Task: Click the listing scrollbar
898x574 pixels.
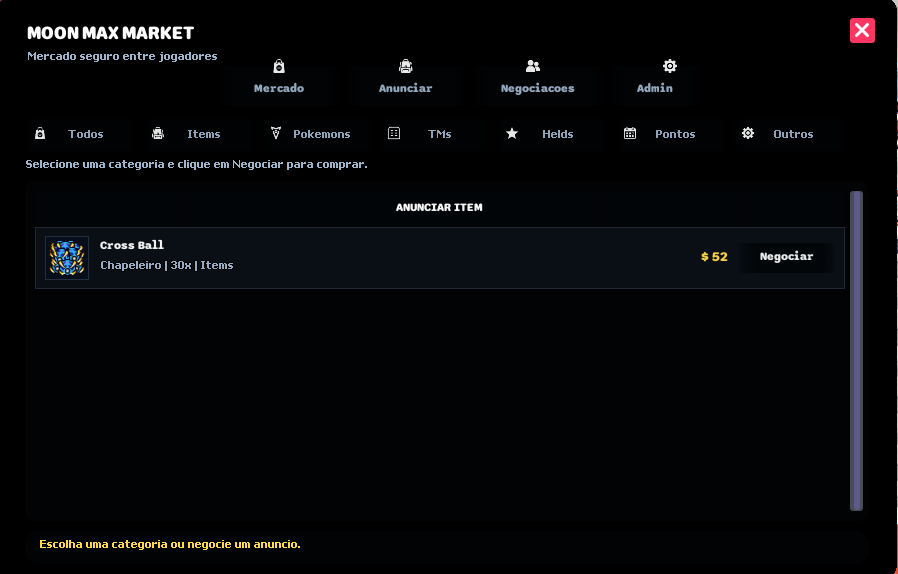Action: (x=856, y=351)
